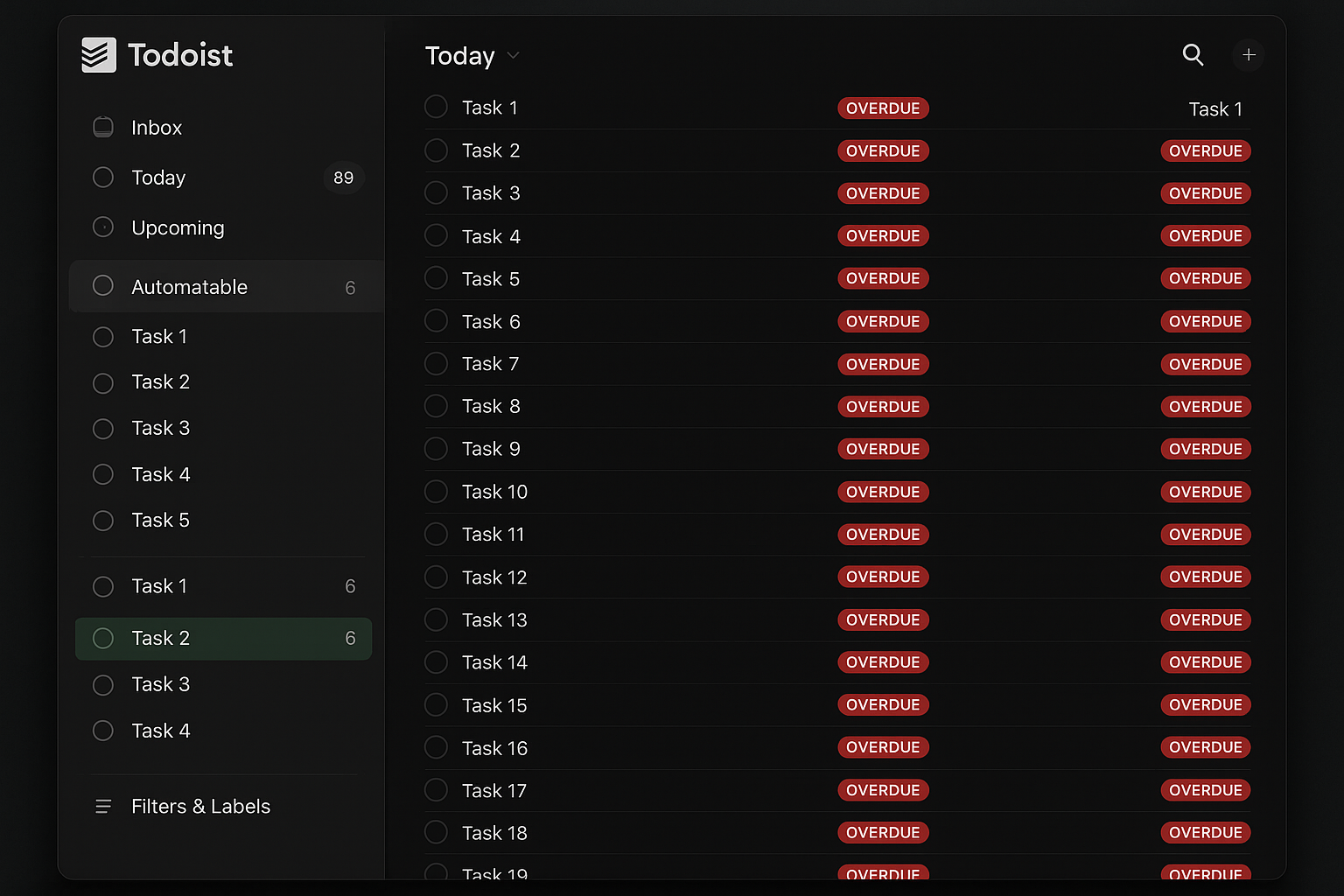The height and width of the screenshot is (896, 1344).
Task: Complete Task 18 using its circle
Action: coord(436,831)
